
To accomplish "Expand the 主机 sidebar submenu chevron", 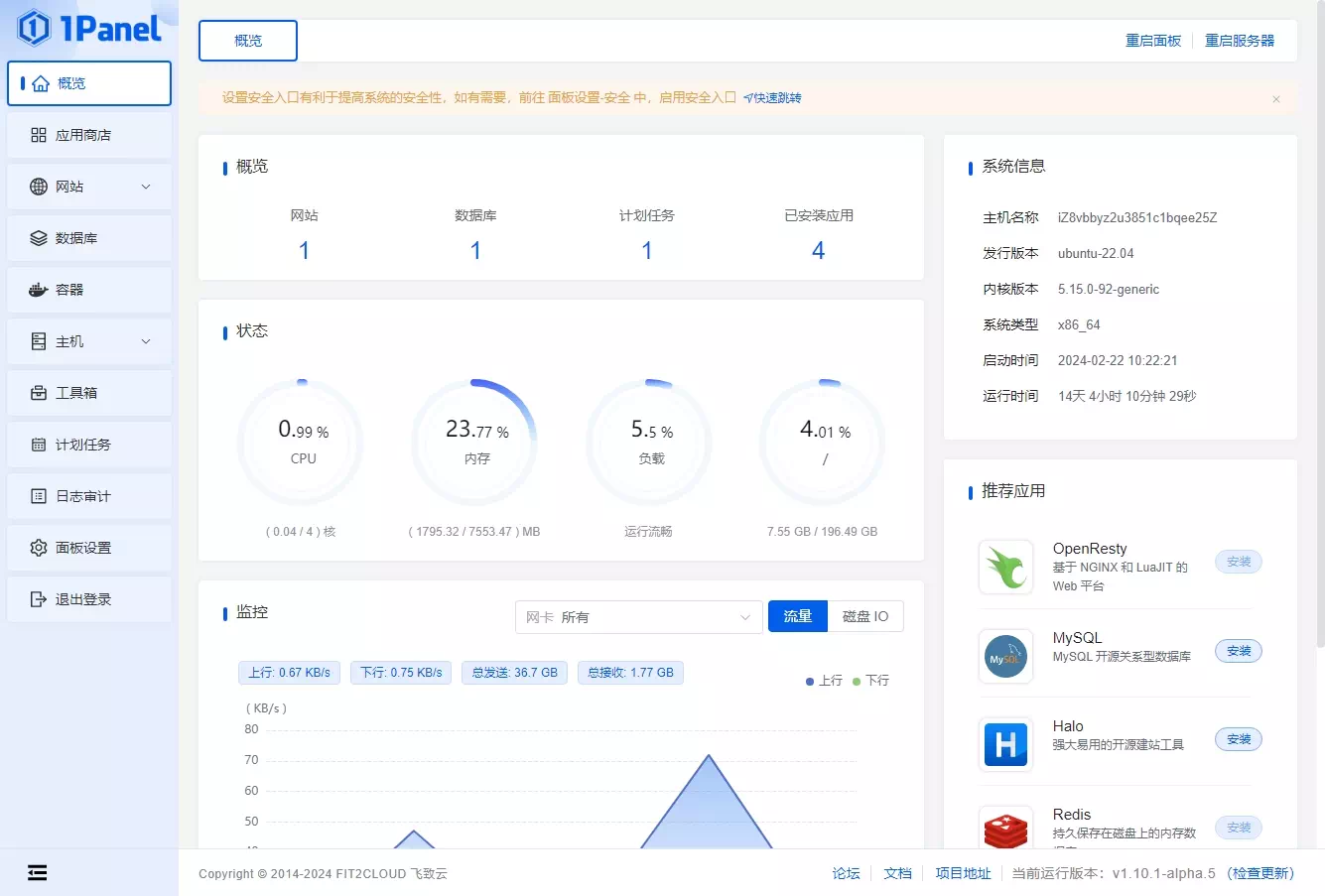I will pos(146,341).
